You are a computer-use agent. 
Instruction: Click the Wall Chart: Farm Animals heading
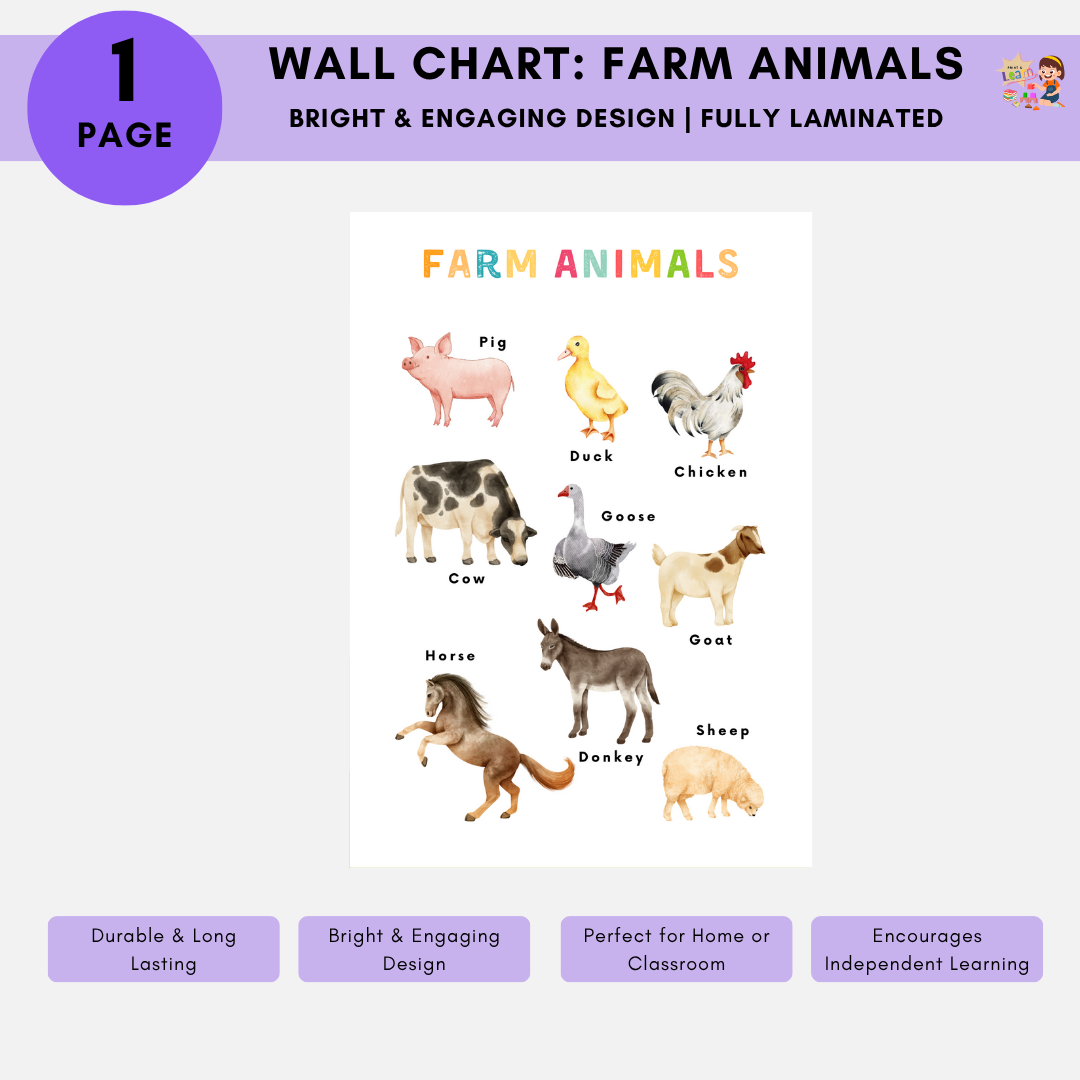[x=616, y=66]
